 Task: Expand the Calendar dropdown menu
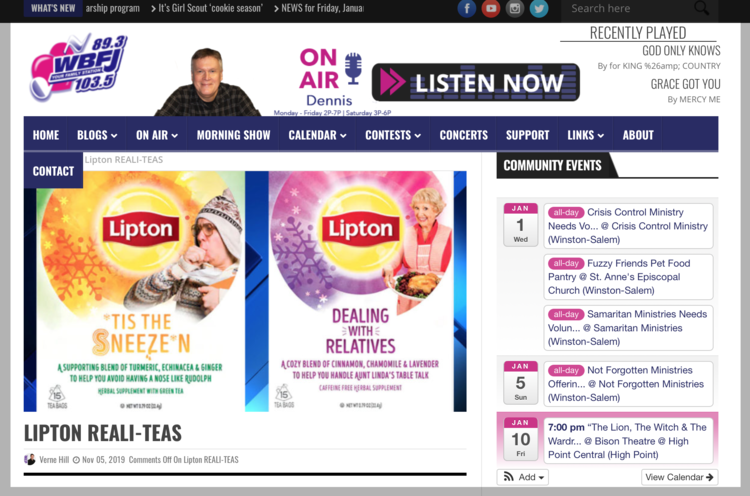pyautogui.click(x=318, y=135)
